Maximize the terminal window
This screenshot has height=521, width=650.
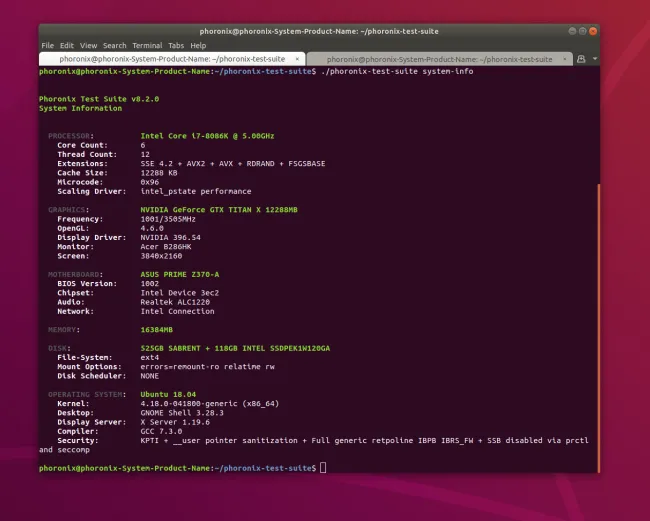[x=582, y=31]
